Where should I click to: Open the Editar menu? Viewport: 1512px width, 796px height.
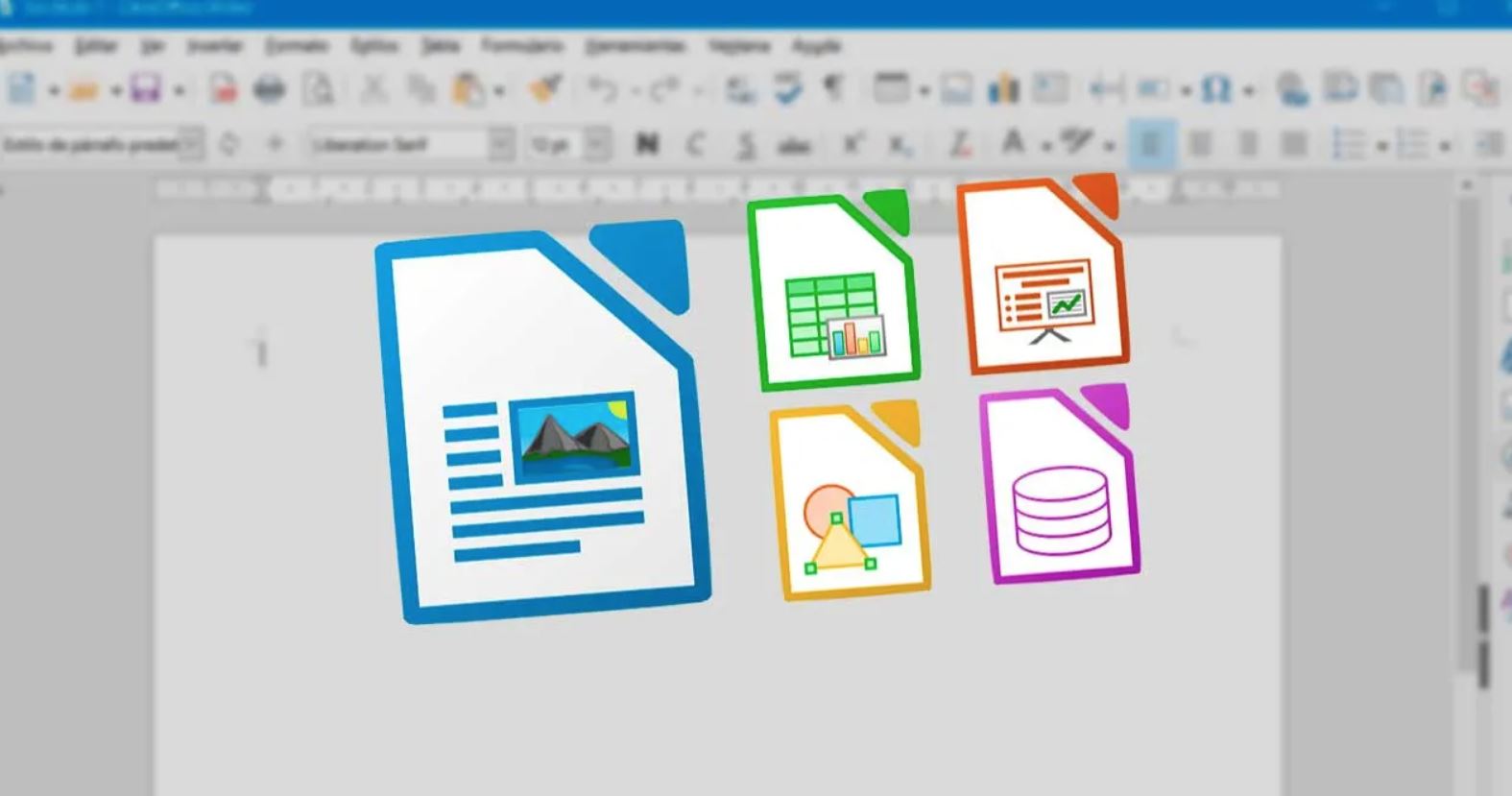[96, 45]
